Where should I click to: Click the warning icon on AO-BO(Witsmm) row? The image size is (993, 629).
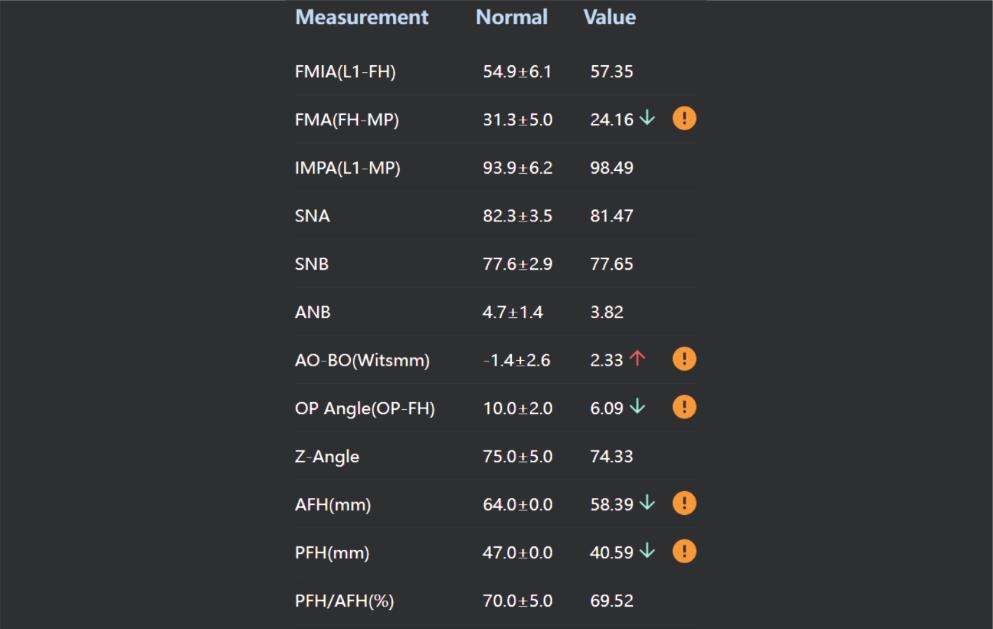684,359
